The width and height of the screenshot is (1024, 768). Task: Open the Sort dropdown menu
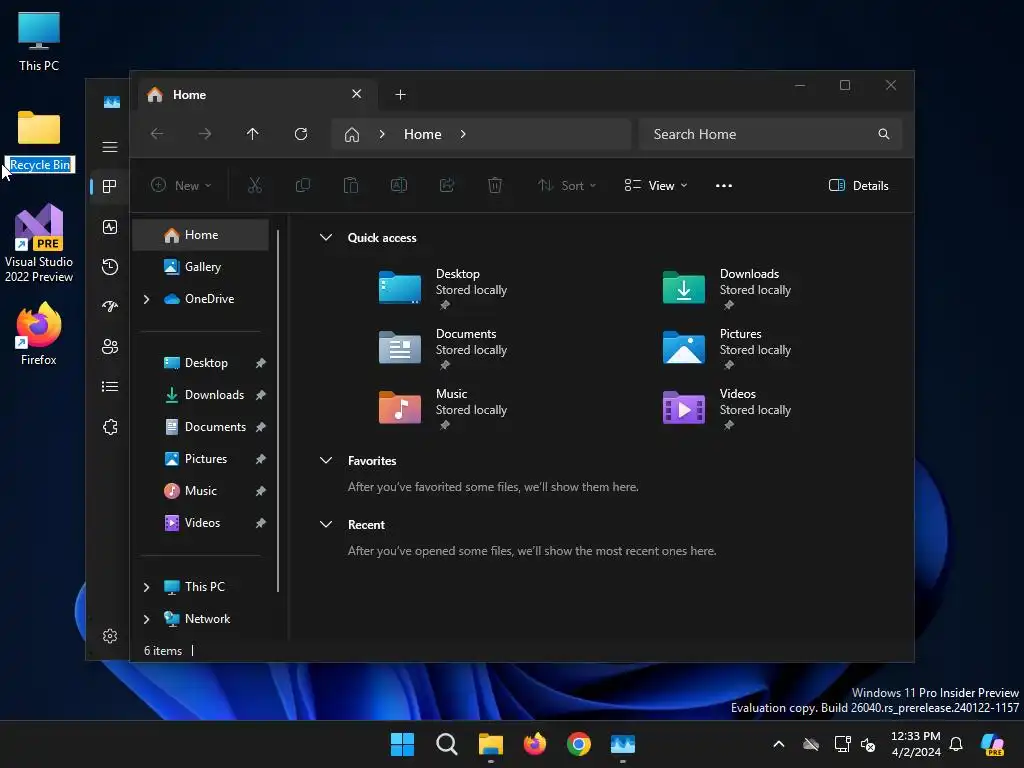point(567,185)
